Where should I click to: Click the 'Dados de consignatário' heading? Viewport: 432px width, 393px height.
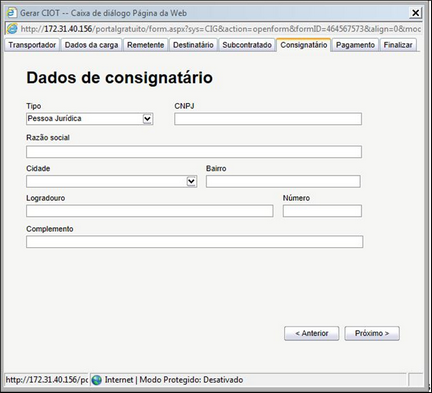pyautogui.click(x=119, y=78)
